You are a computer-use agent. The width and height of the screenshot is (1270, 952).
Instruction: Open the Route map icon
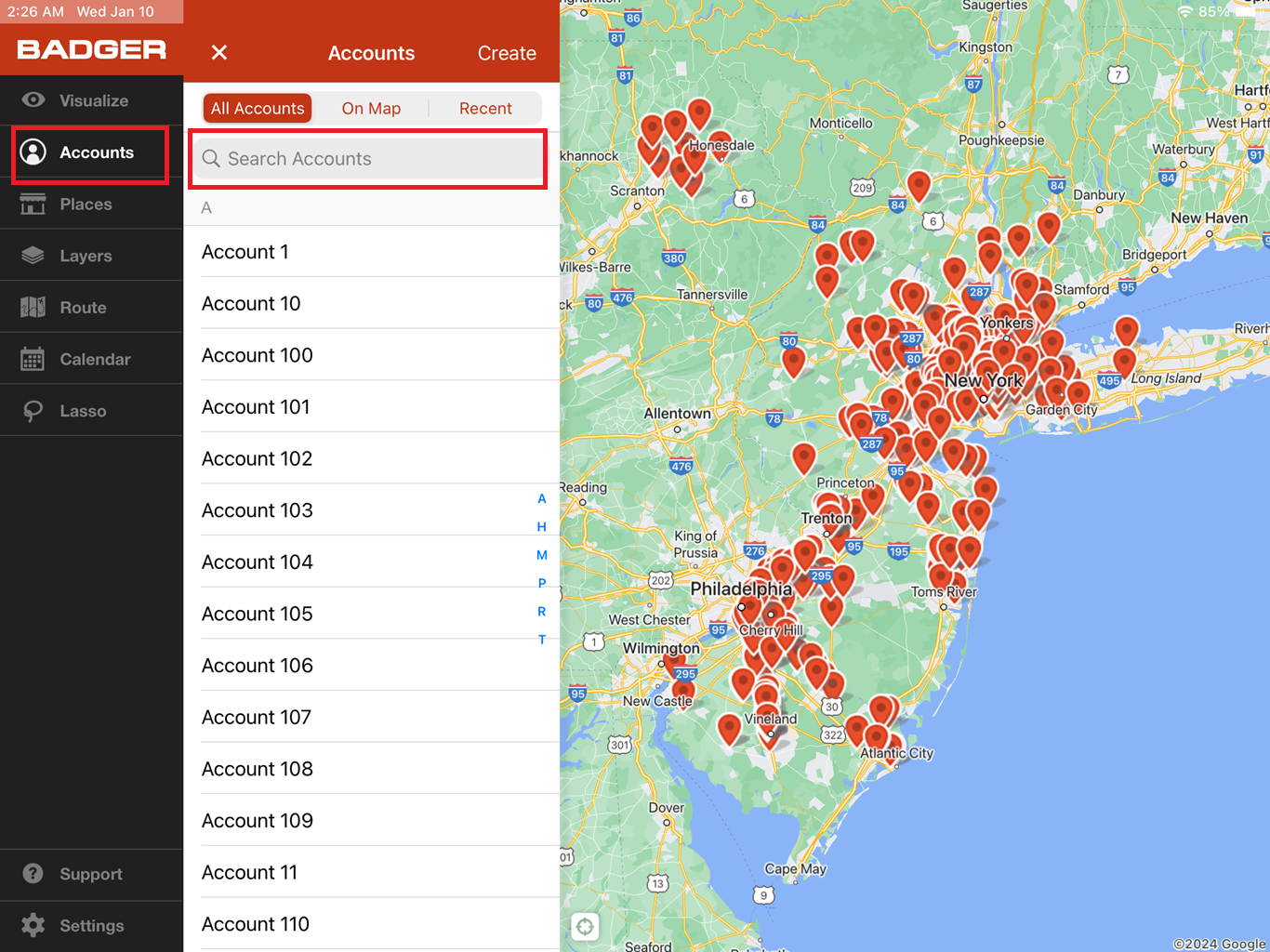coord(33,308)
